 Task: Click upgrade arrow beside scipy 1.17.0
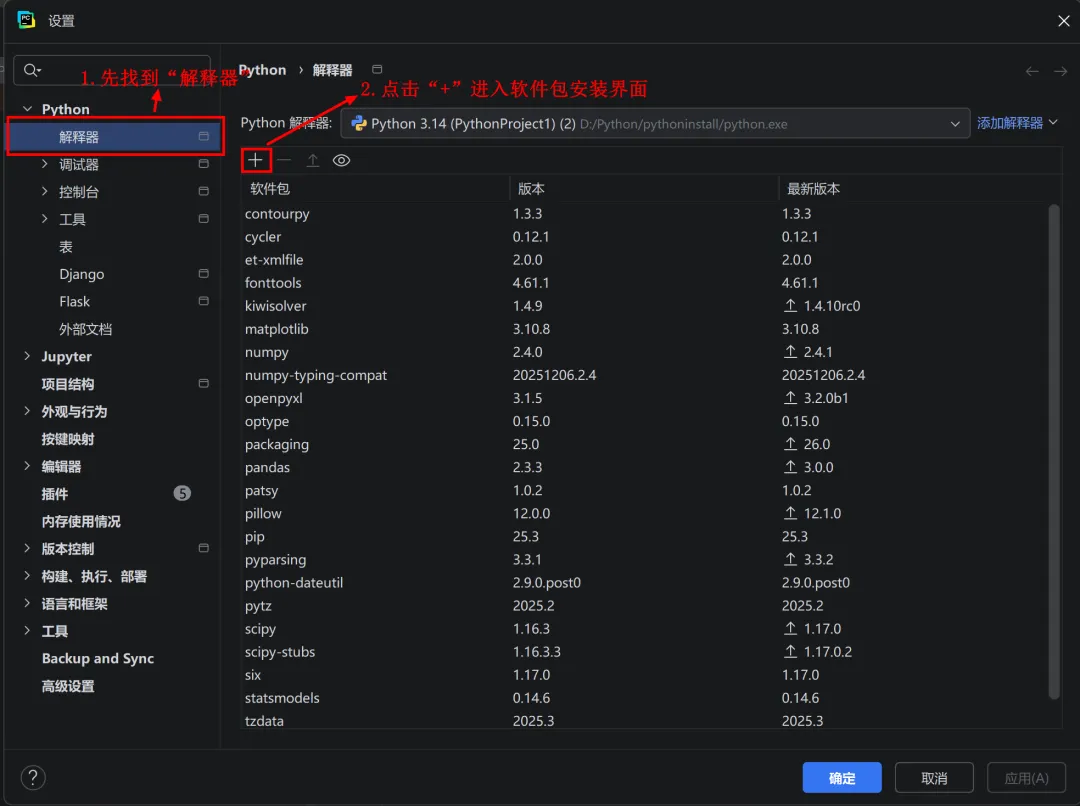(790, 628)
